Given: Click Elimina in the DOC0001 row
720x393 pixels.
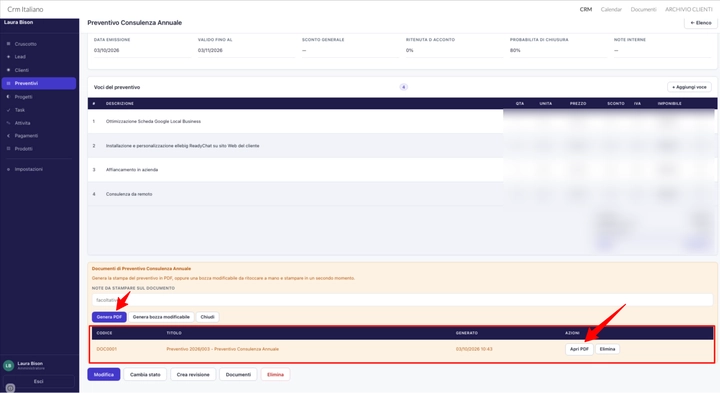Looking at the screenshot, I should (x=607, y=349).
